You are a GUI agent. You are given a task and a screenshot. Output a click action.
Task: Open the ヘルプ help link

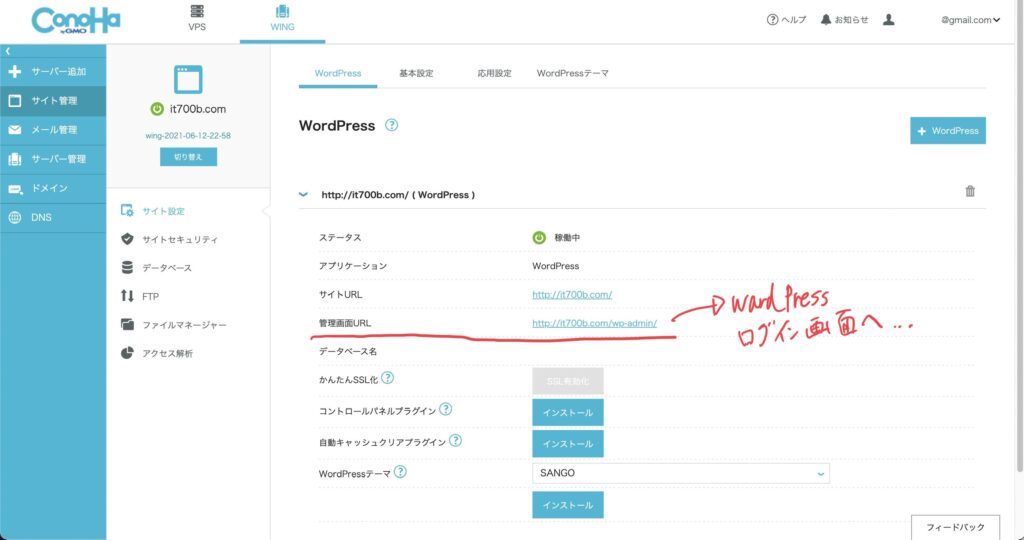(x=786, y=20)
